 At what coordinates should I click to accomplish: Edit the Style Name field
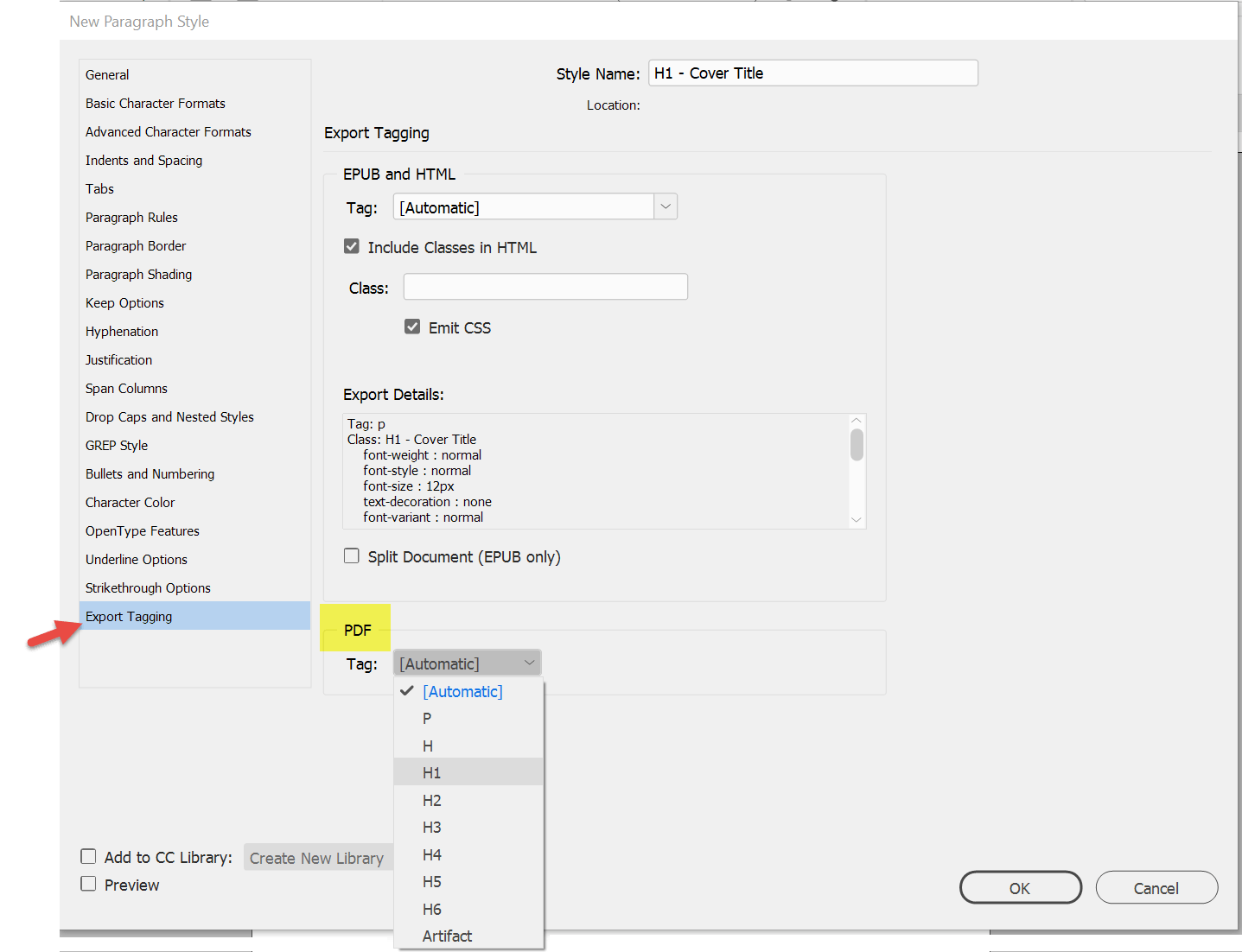tap(812, 73)
